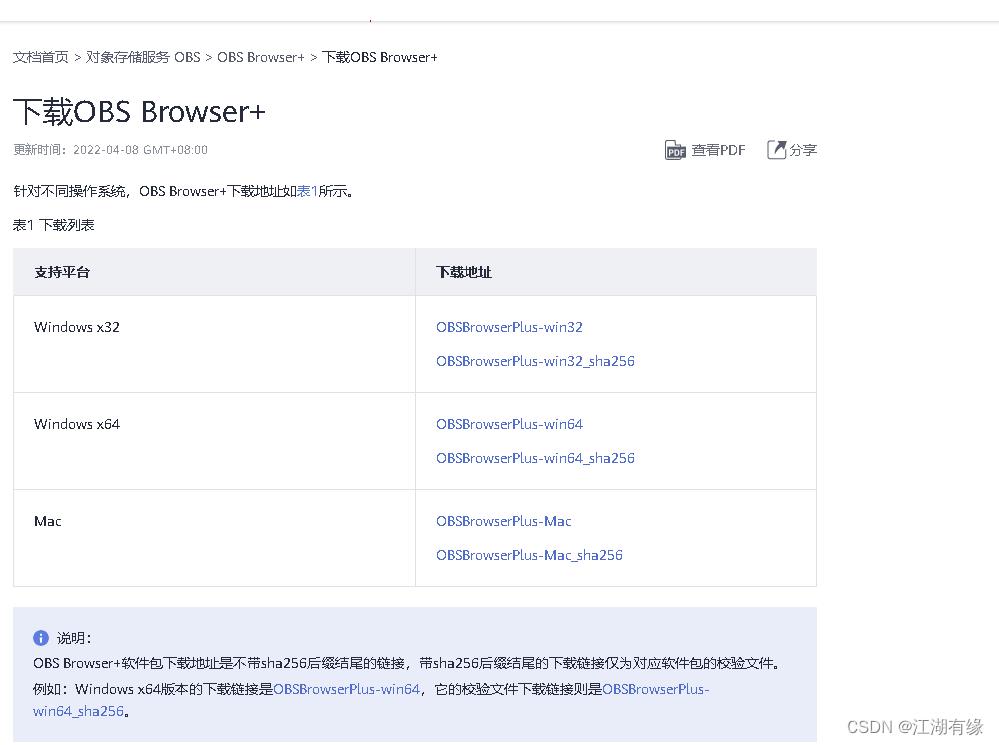Screen dimensions: 999x745
Task: Click the share arrow icon
Action: [x=776, y=150]
